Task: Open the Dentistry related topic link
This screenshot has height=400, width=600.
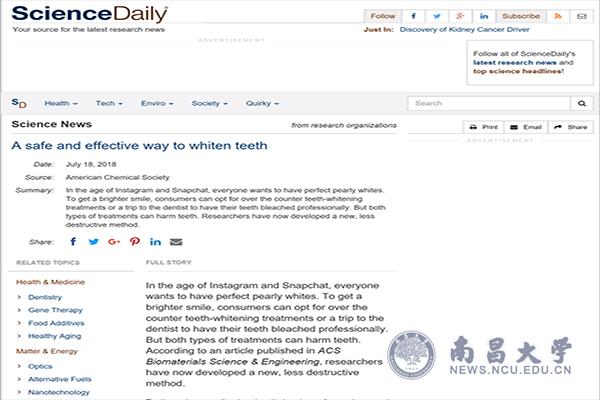Action: pos(45,297)
